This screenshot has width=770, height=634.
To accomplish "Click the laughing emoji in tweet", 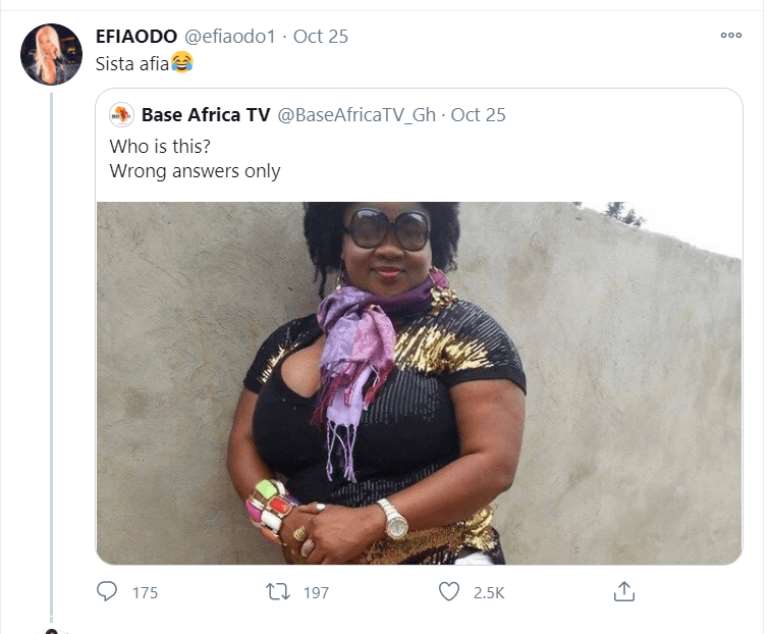I will click(x=182, y=62).
